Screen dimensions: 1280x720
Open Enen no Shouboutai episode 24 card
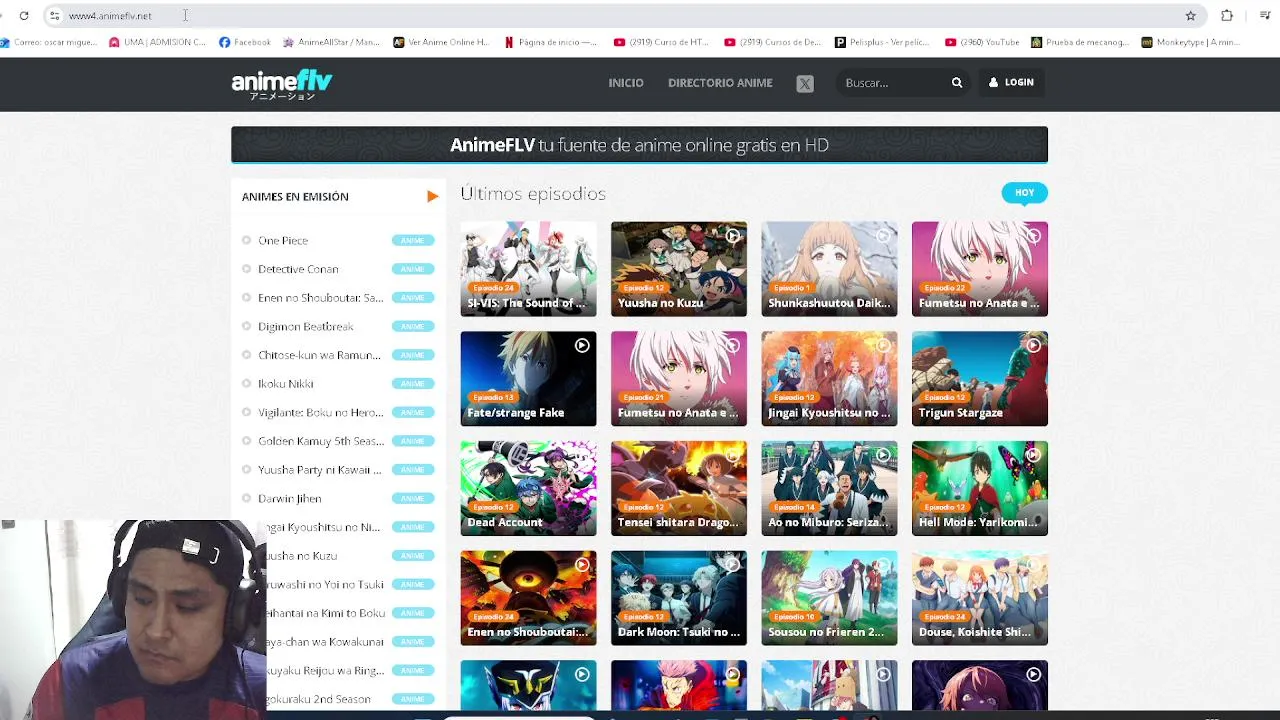click(528, 598)
